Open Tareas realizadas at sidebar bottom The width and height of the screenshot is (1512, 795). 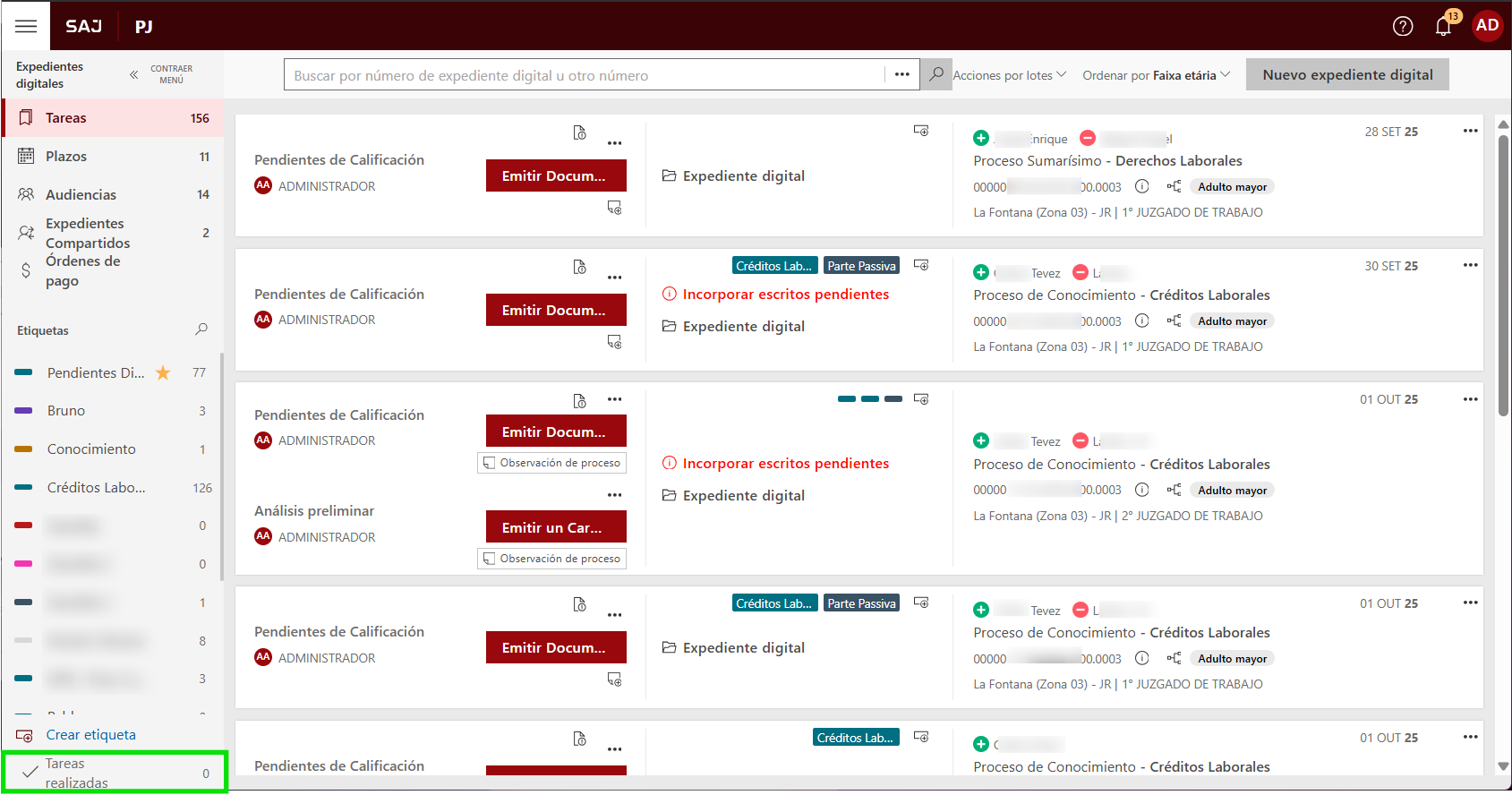click(115, 773)
